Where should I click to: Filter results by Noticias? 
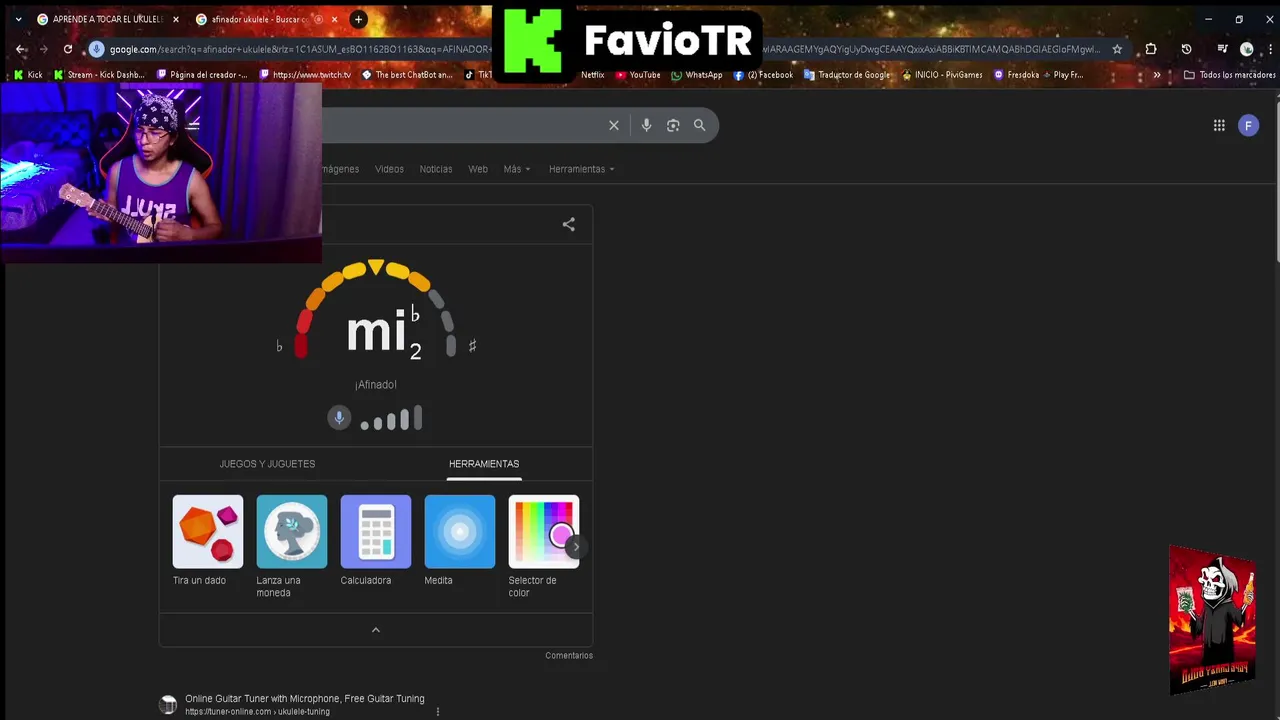point(435,169)
